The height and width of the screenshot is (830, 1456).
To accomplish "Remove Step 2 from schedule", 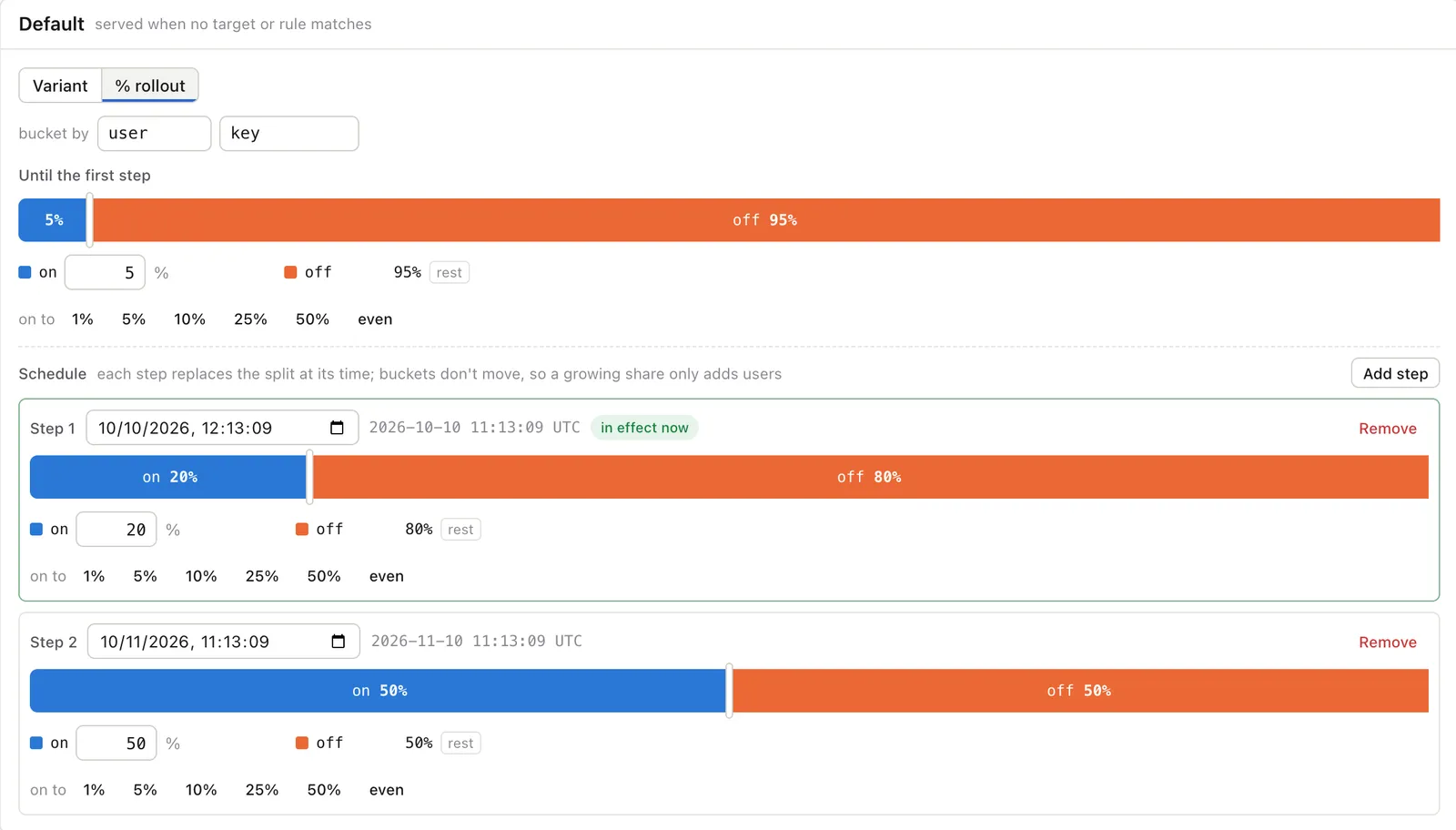I will [1388, 643].
